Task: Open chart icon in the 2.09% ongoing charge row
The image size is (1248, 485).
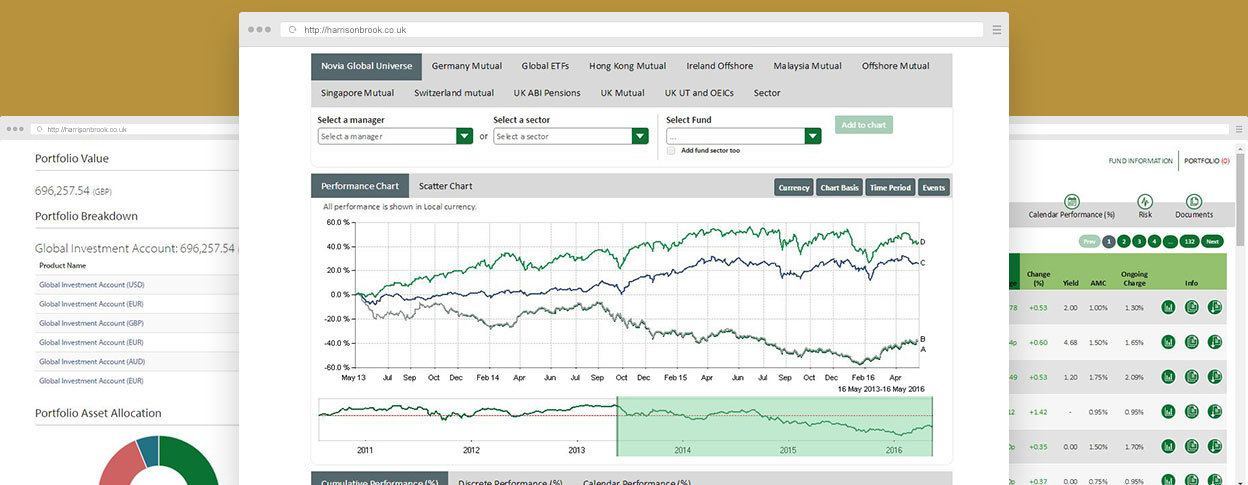Action: [x=1168, y=377]
